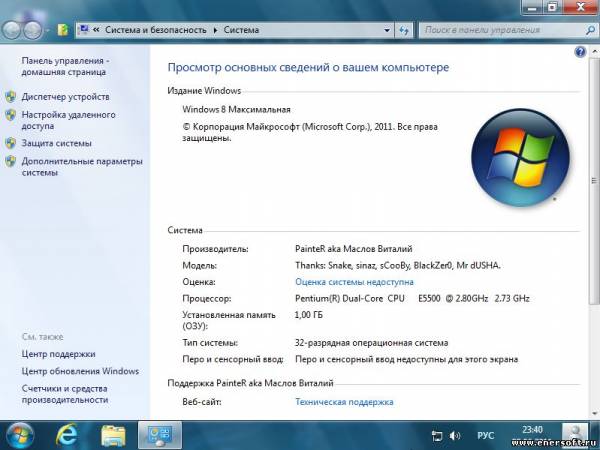Open Windows Explorer folder on taskbar
Image resolution: width=600 pixels, height=450 pixels.
coord(113,436)
